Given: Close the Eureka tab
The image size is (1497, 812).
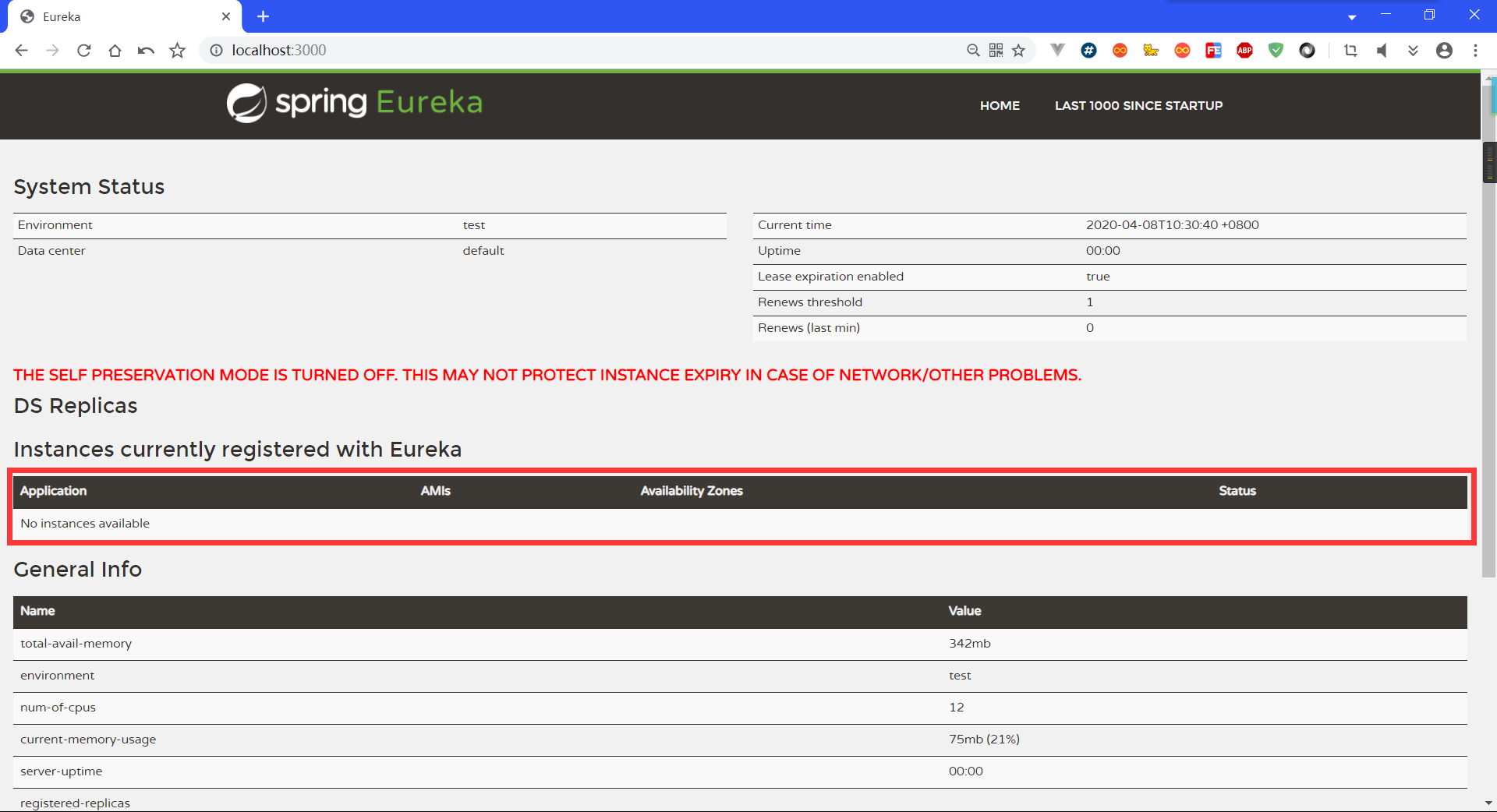Looking at the screenshot, I should [x=226, y=16].
